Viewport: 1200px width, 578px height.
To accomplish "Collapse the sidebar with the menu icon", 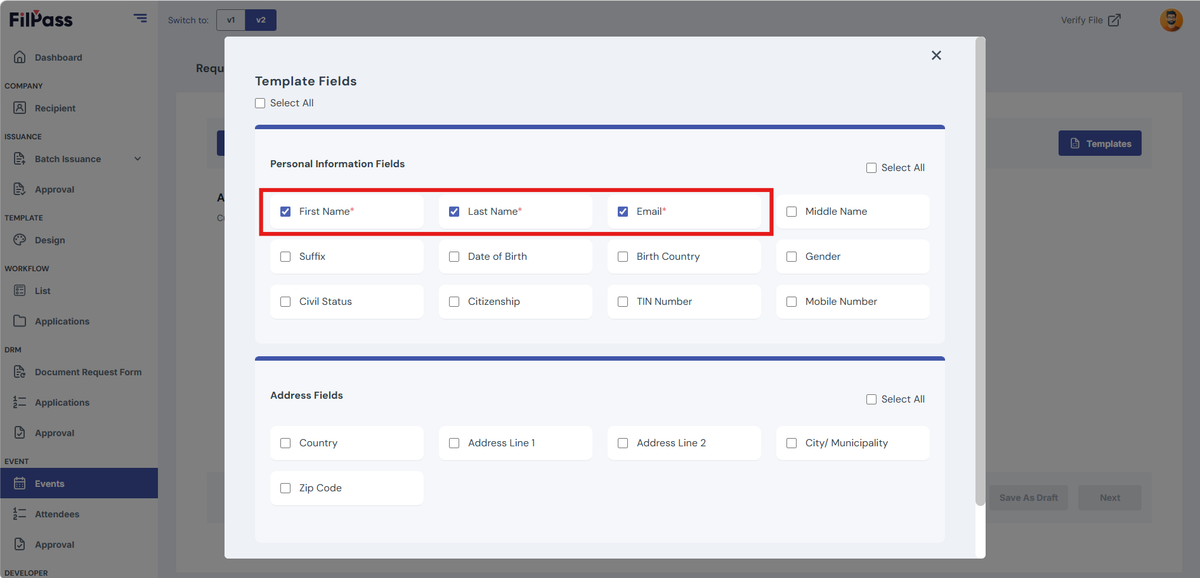I will click(x=140, y=19).
